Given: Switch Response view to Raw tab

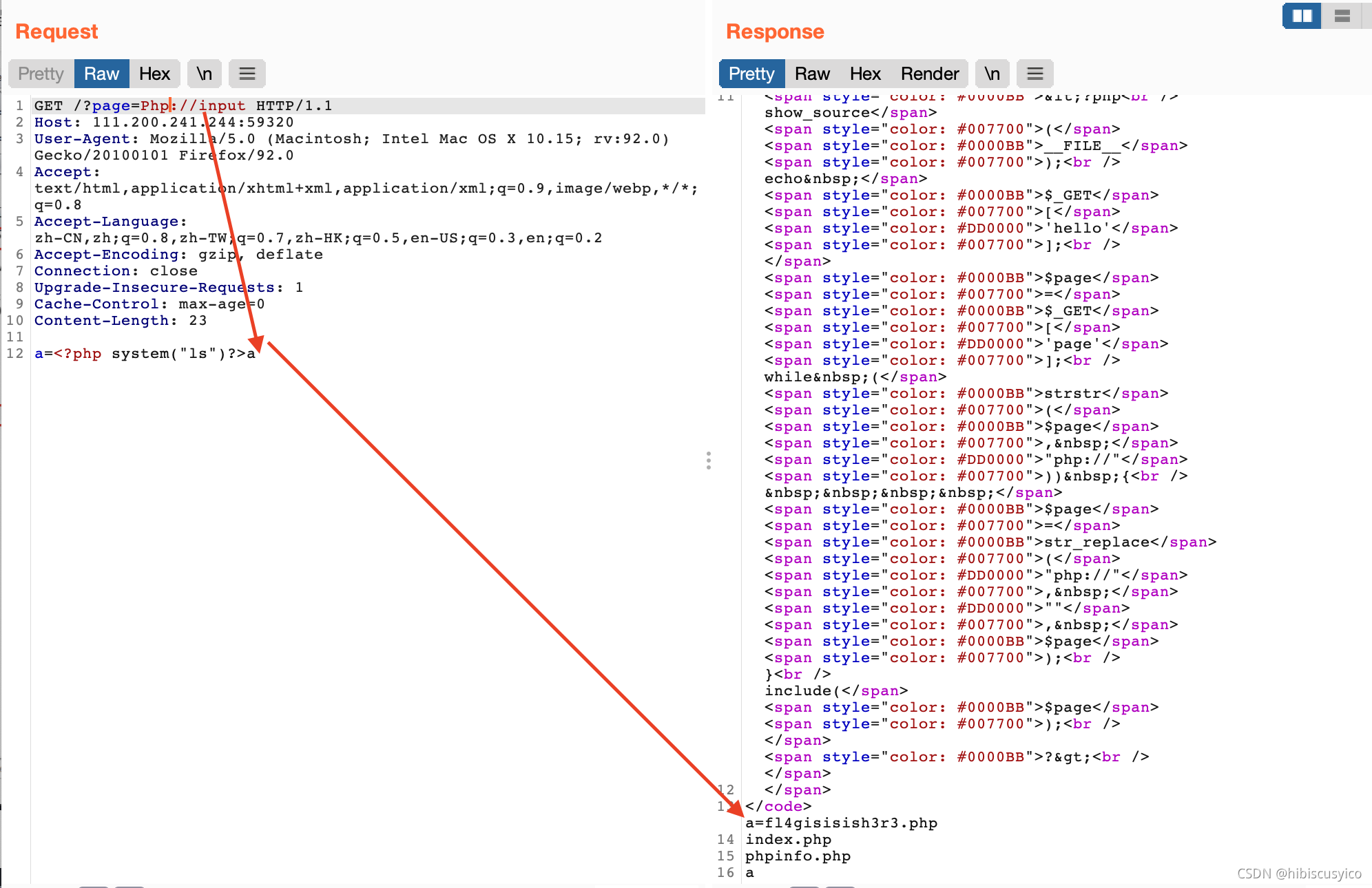Looking at the screenshot, I should pyautogui.click(x=812, y=74).
